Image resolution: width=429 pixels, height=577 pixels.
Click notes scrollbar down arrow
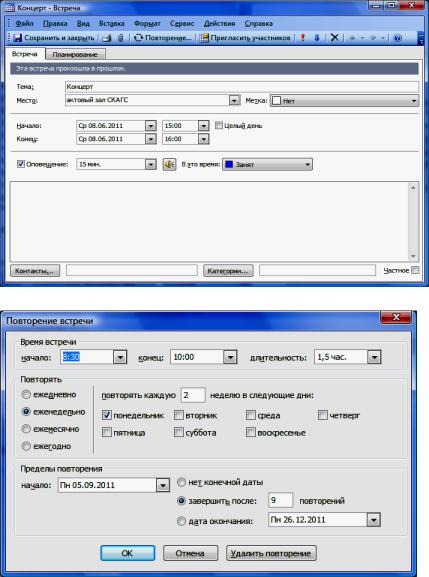click(413, 256)
